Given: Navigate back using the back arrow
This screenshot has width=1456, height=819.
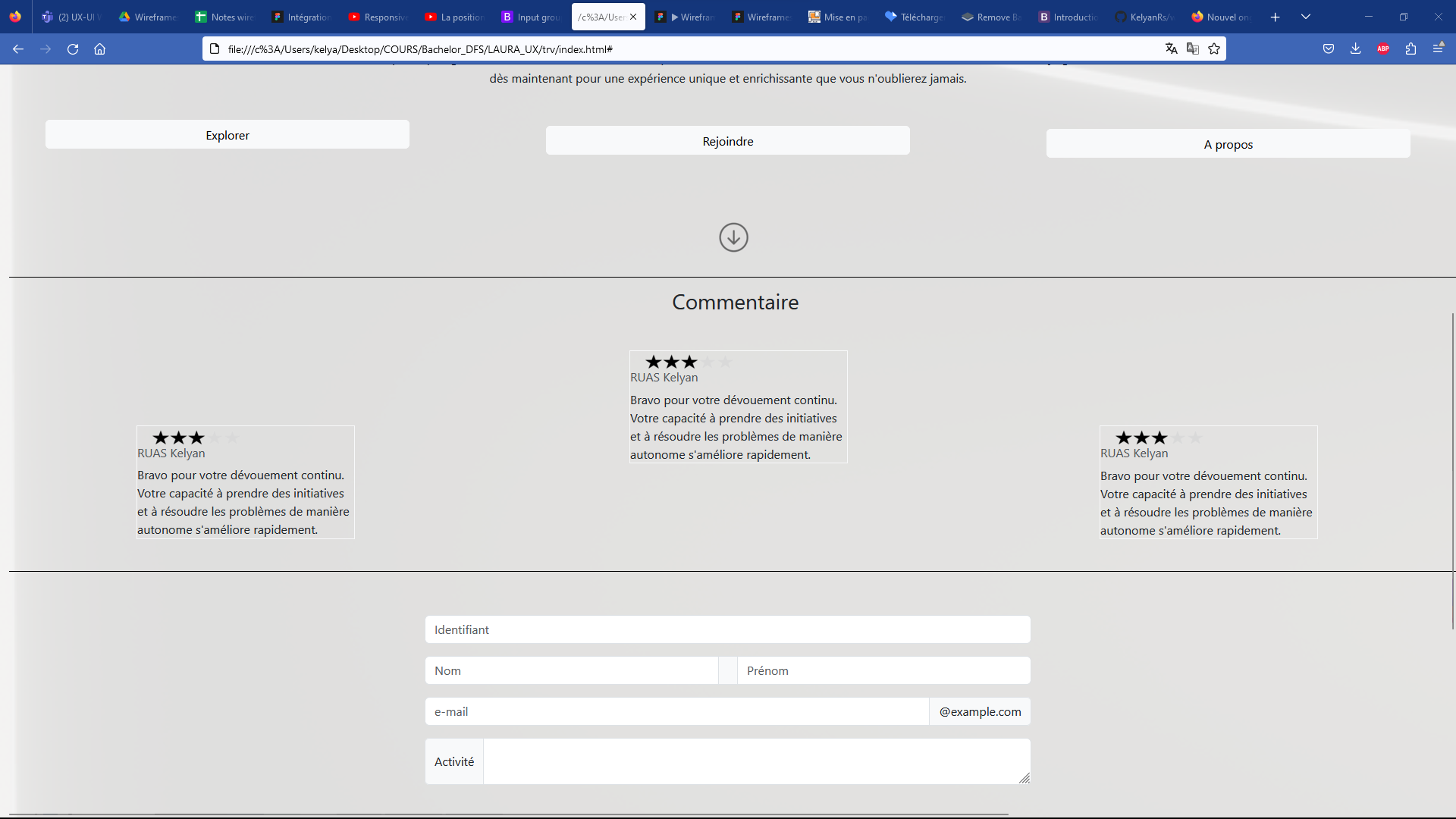Looking at the screenshot, I should coord(17,49).
